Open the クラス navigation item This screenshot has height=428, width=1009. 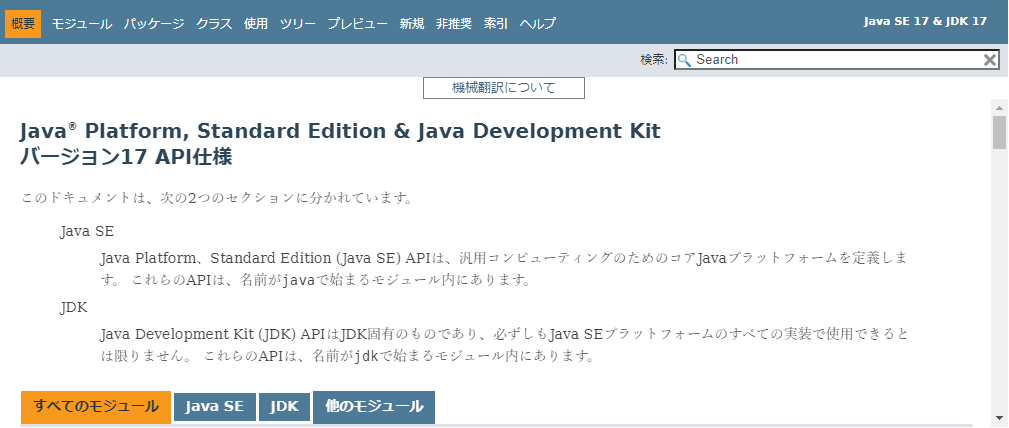pos(214,24)
